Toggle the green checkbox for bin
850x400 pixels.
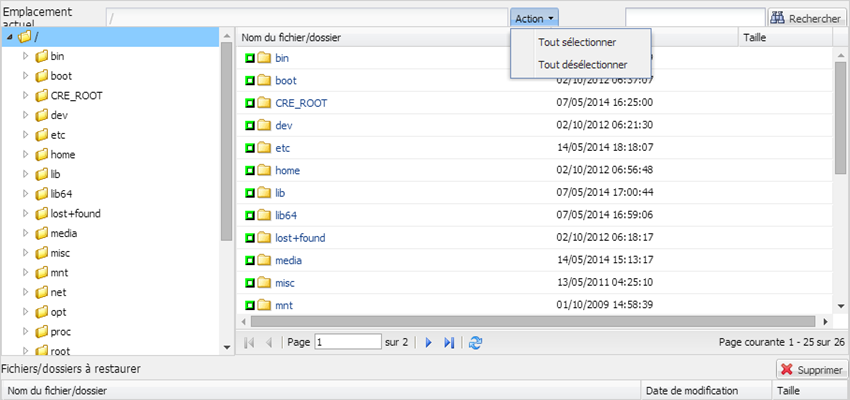250,58
